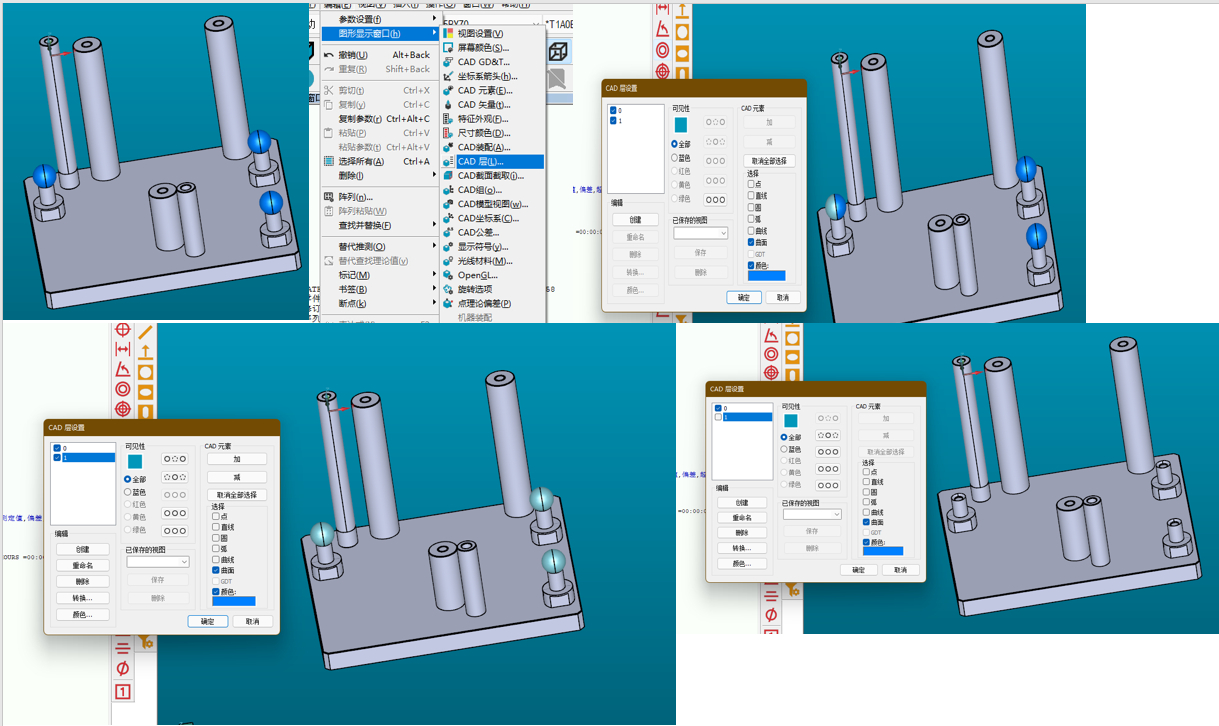
Task: Click the 视图设置 icon in submenu
Action: [448, 33]
